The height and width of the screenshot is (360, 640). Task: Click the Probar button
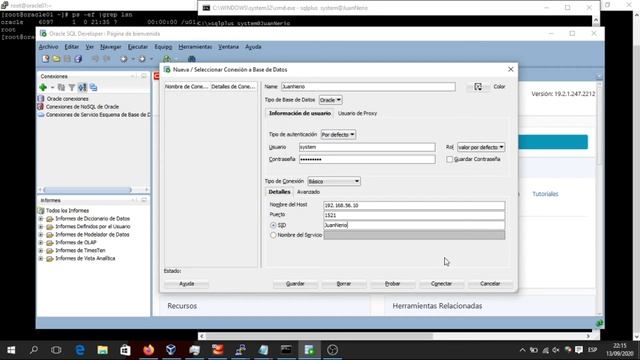[393, 284]
